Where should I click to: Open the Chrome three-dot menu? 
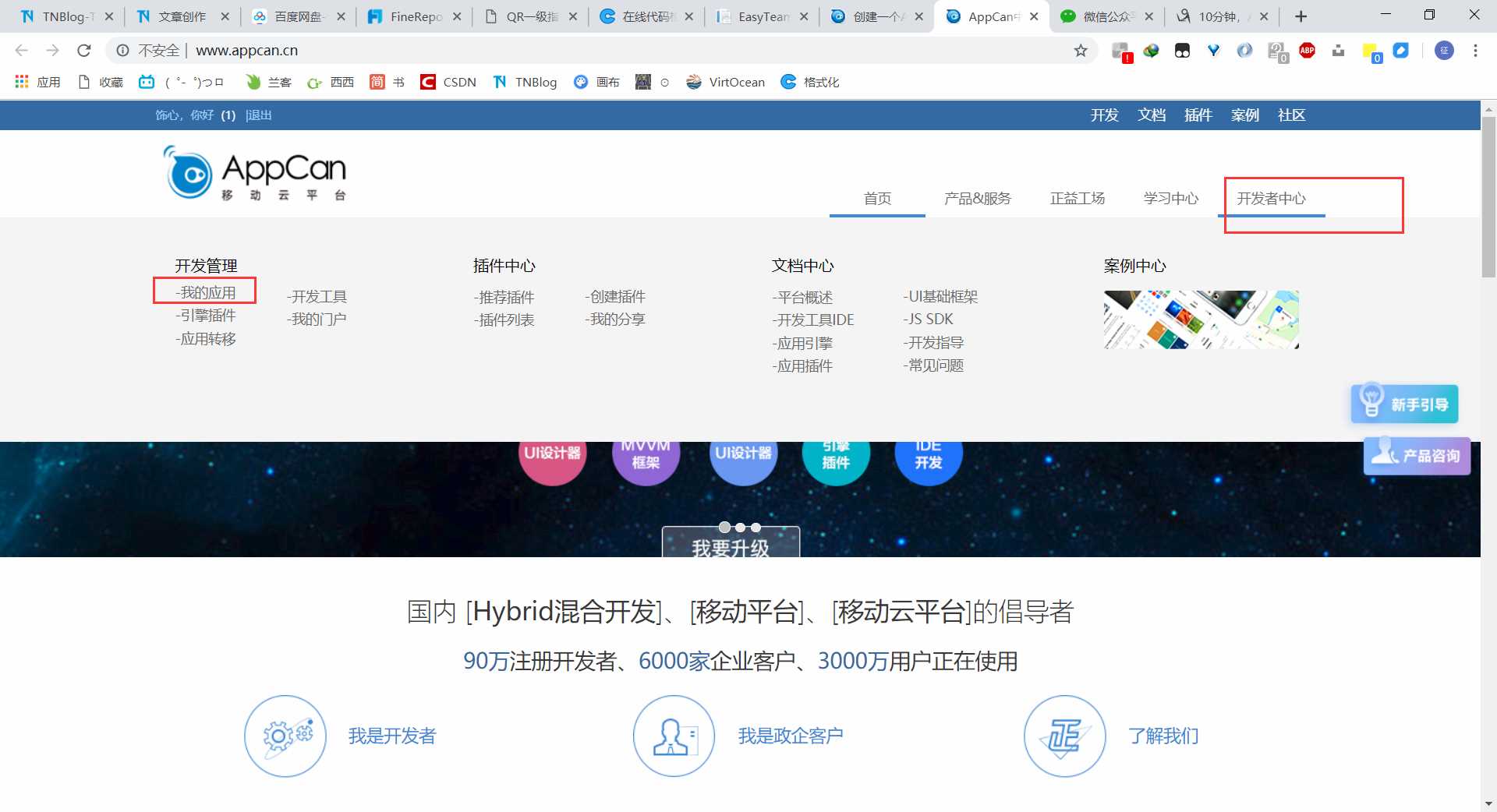[x=1475, y=50]
